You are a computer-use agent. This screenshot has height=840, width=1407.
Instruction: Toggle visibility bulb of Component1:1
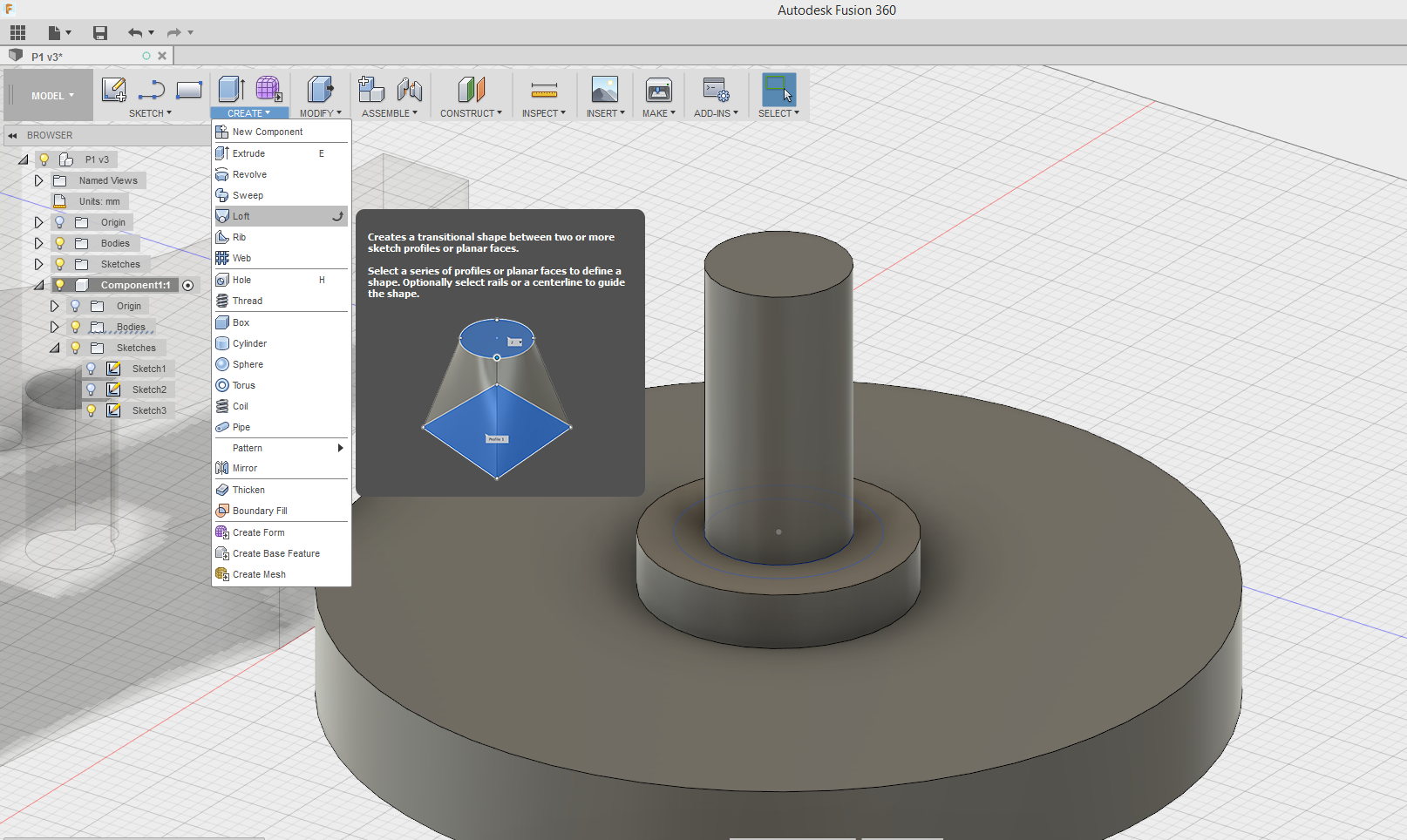point(60,285)
